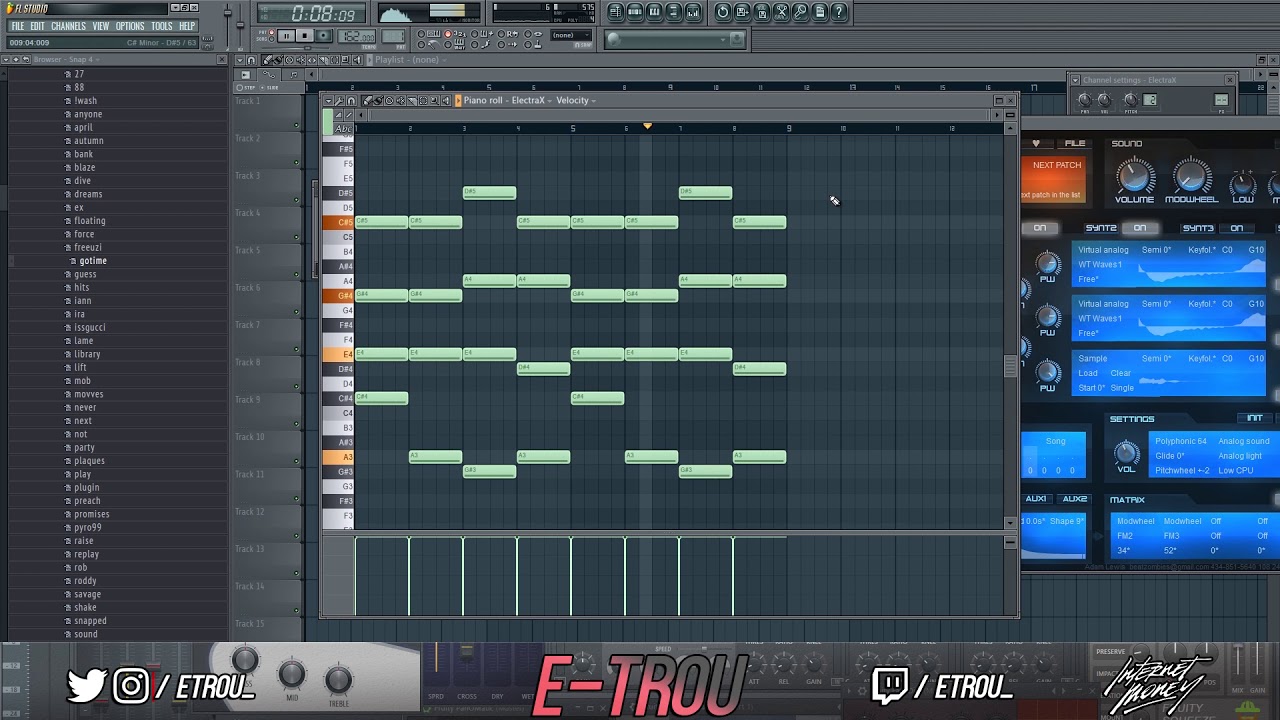Select the Paint tool in the piano roll
The image size is (1280, 720).
pos(378,101)
